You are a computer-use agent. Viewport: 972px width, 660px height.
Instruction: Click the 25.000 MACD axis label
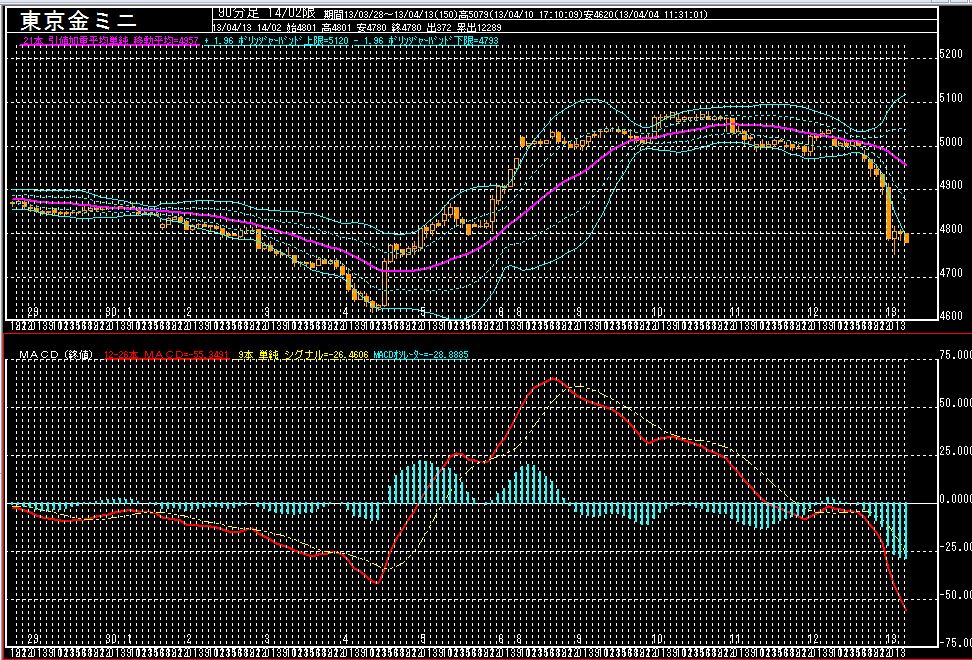[x=955, y=451]
